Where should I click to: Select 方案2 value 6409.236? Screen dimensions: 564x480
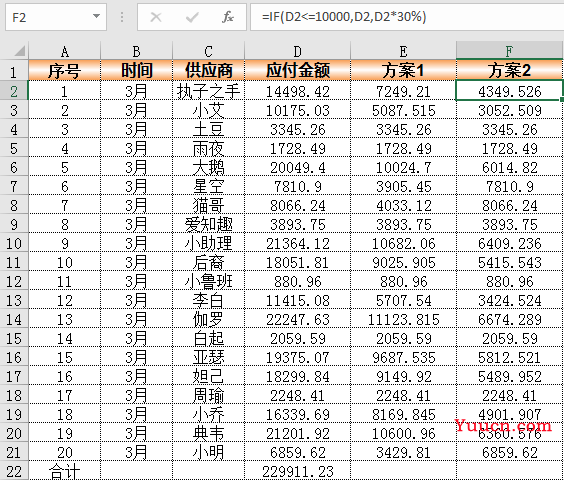pyautogui.click(x=509, y=243)
